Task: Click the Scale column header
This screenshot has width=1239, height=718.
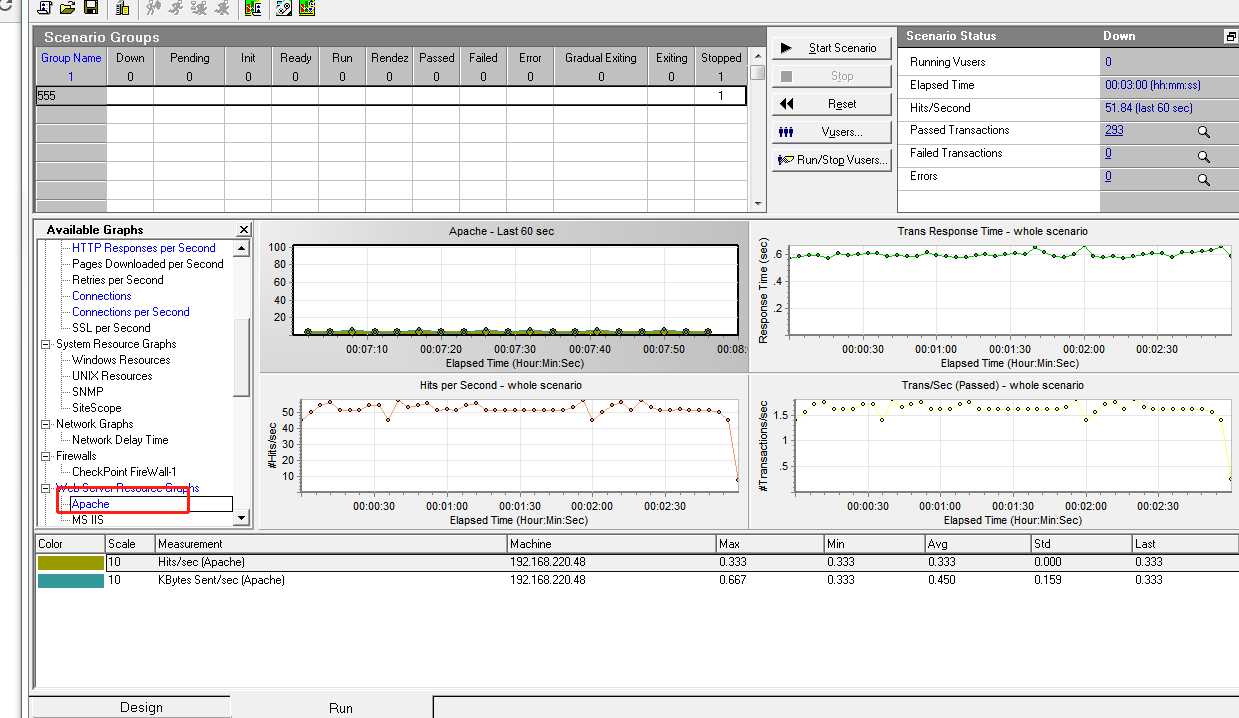Action: (129, 544)
